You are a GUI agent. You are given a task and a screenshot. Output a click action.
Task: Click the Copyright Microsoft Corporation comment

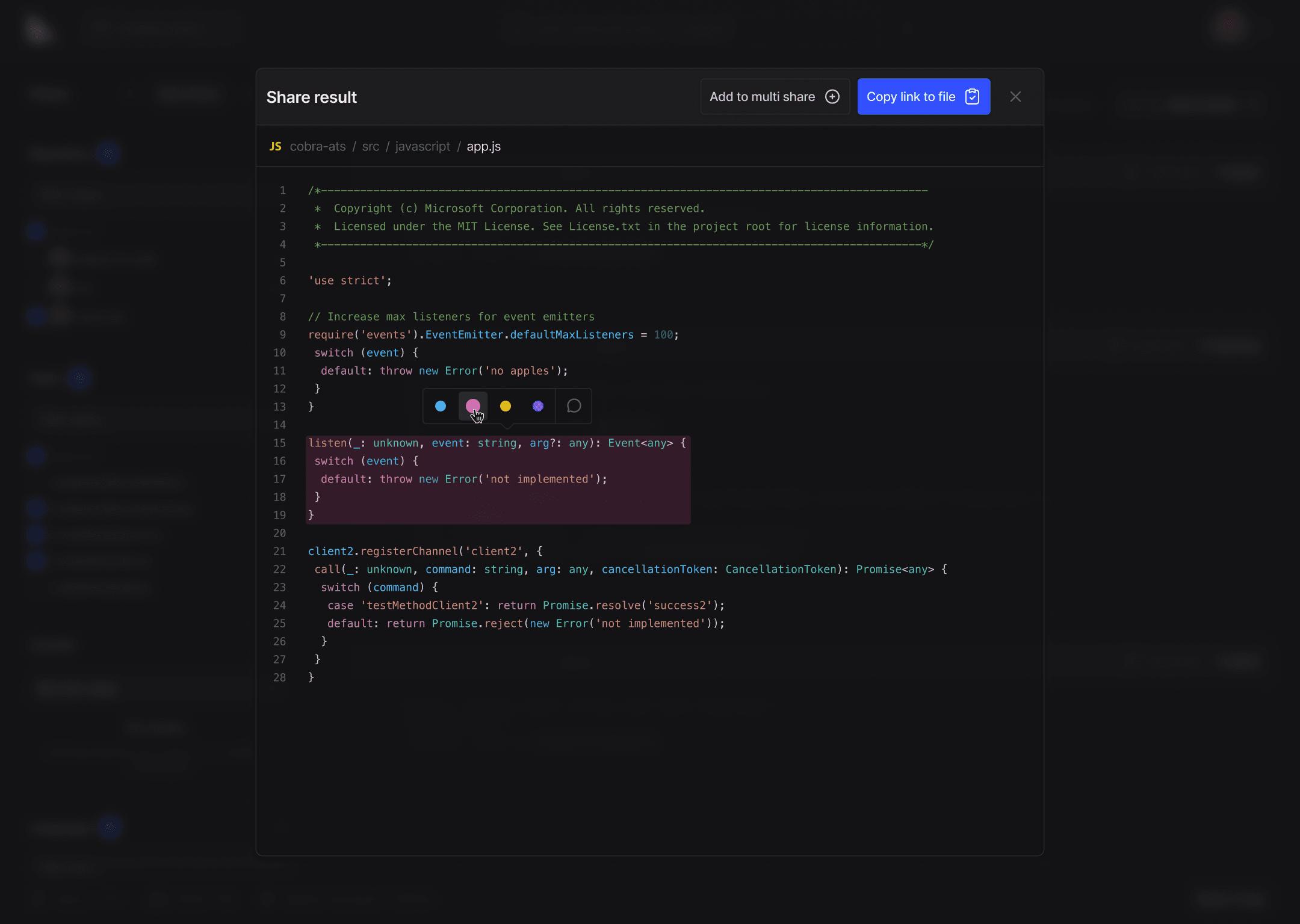tap(509, 208)
